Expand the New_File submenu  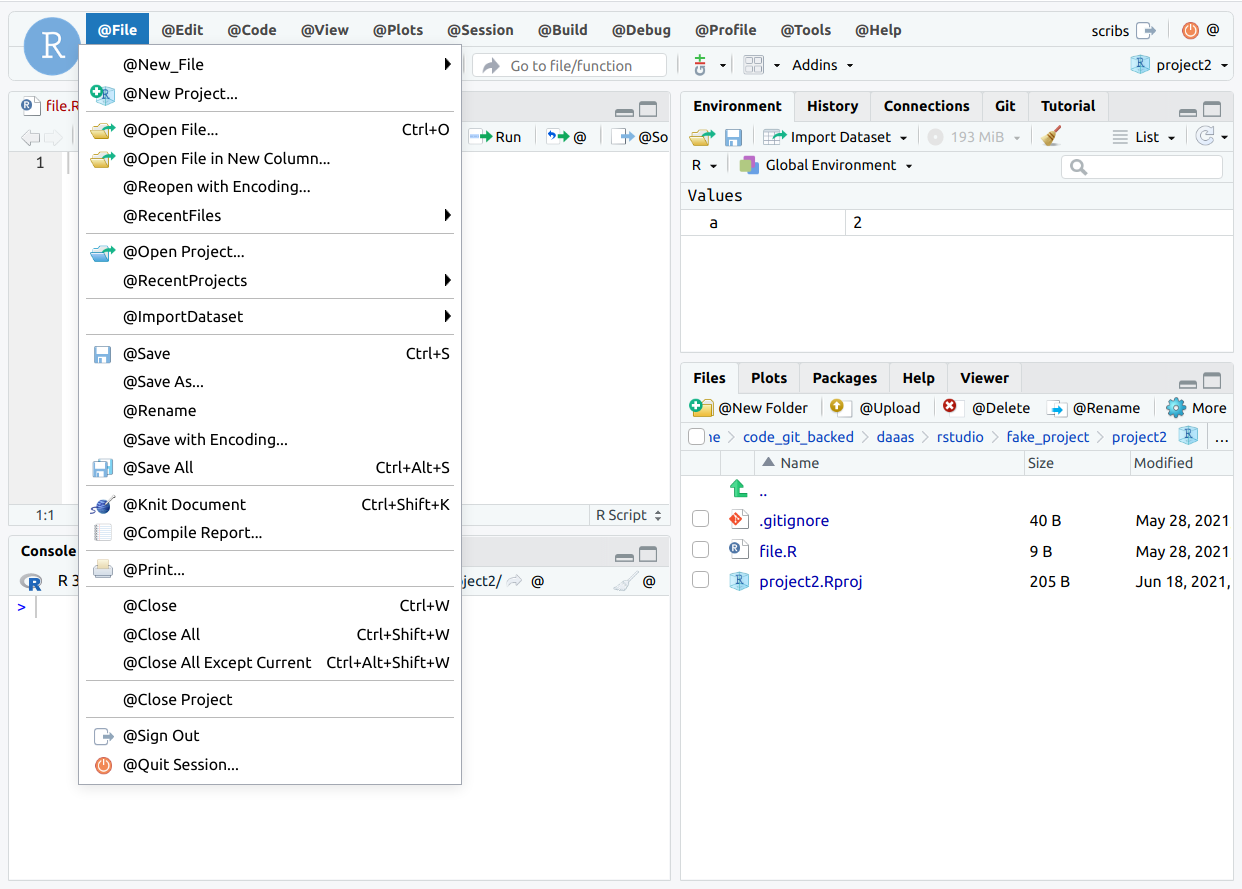[x=448, y=65]
